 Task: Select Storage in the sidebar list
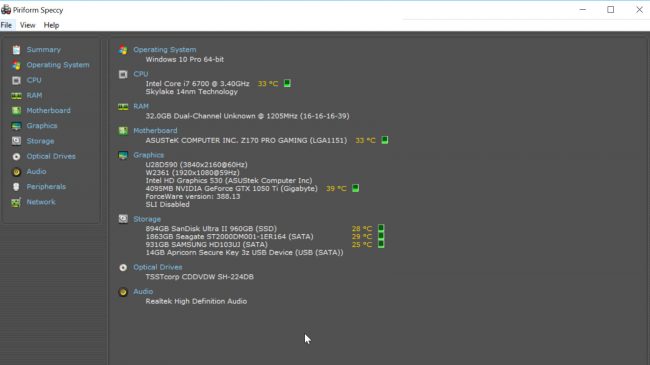(x=40, y=141)
